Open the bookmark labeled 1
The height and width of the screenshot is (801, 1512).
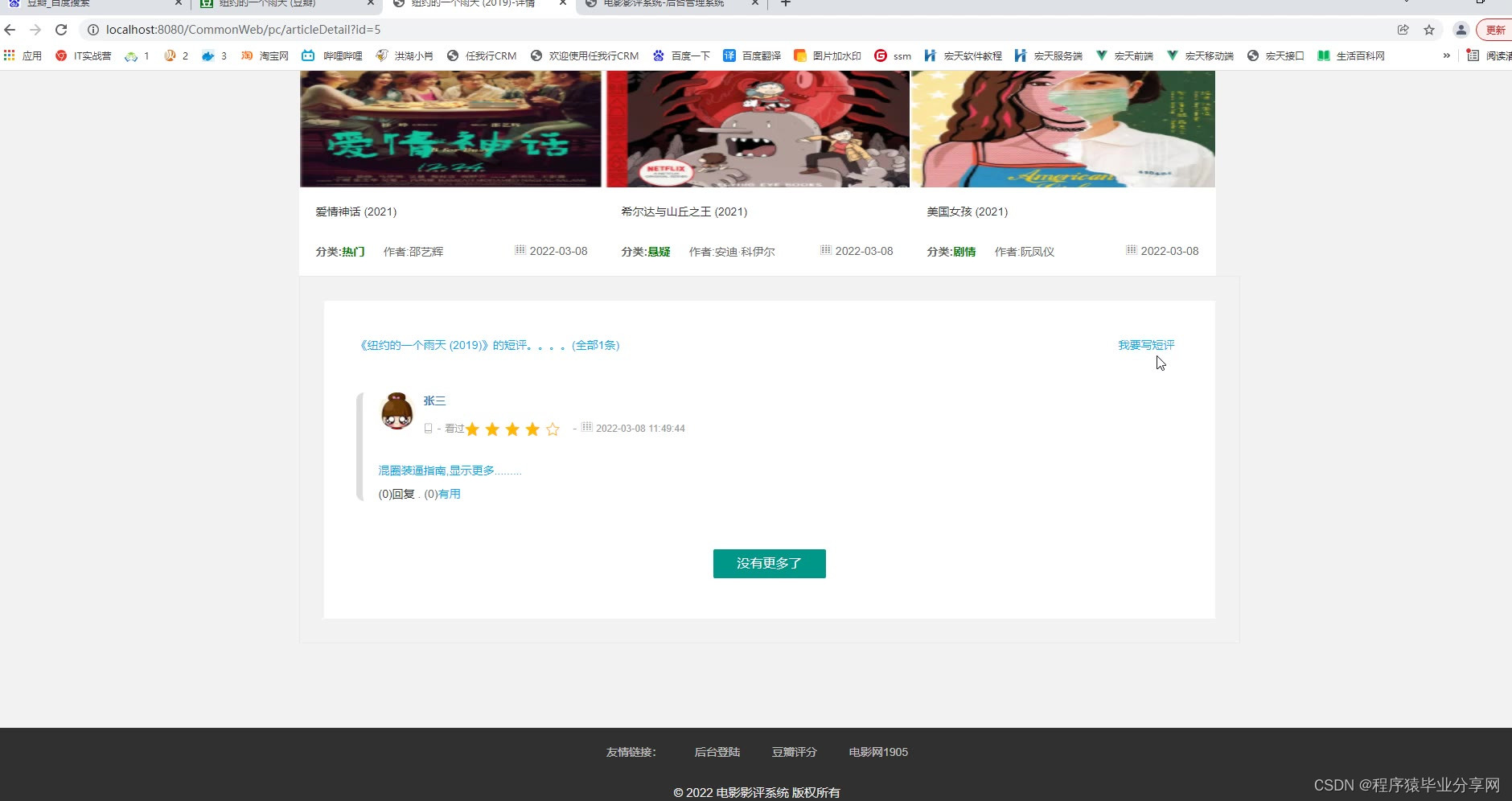click(x=138, y=55)
